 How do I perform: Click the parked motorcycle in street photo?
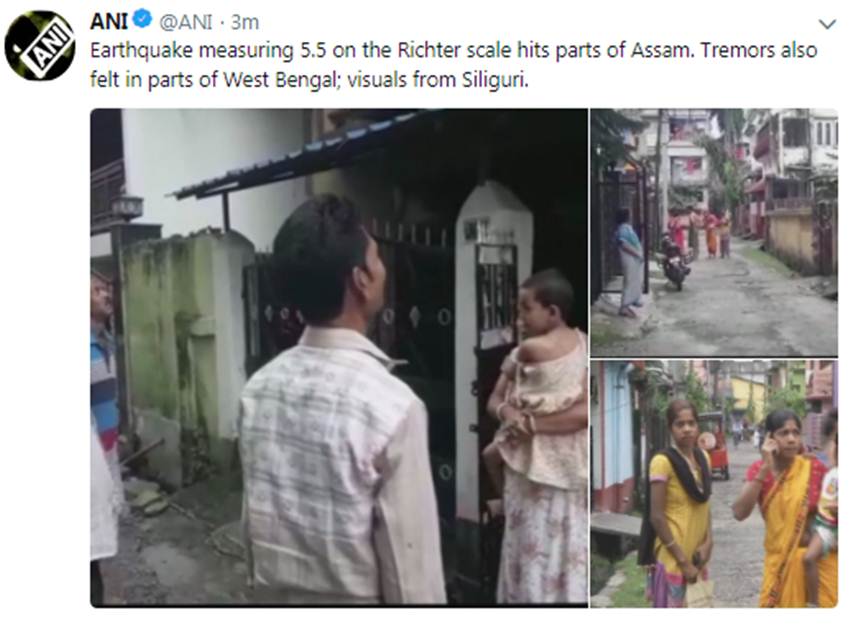(x=673, y=262)
